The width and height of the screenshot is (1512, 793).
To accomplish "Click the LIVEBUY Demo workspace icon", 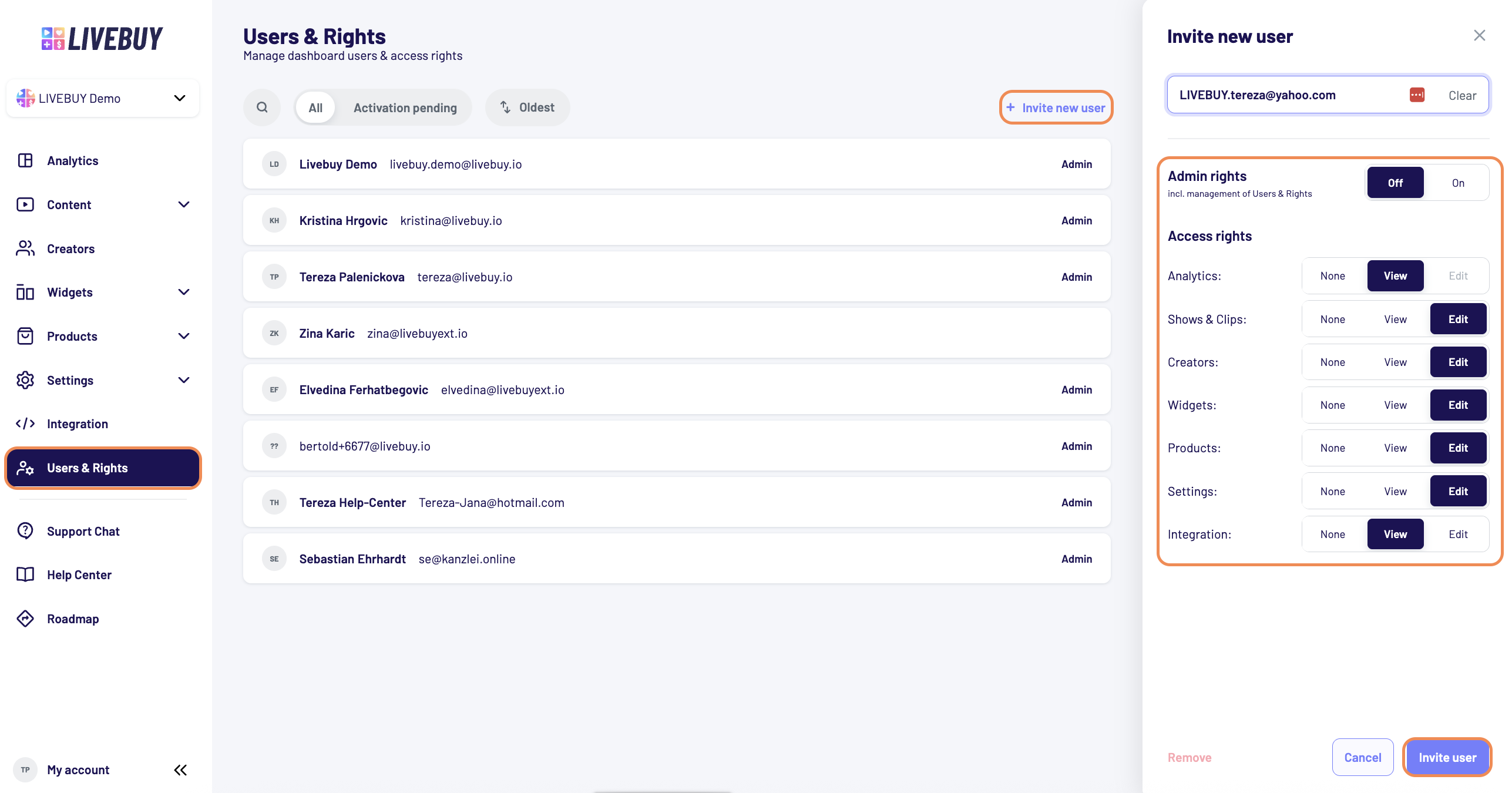I will [25, 98].
